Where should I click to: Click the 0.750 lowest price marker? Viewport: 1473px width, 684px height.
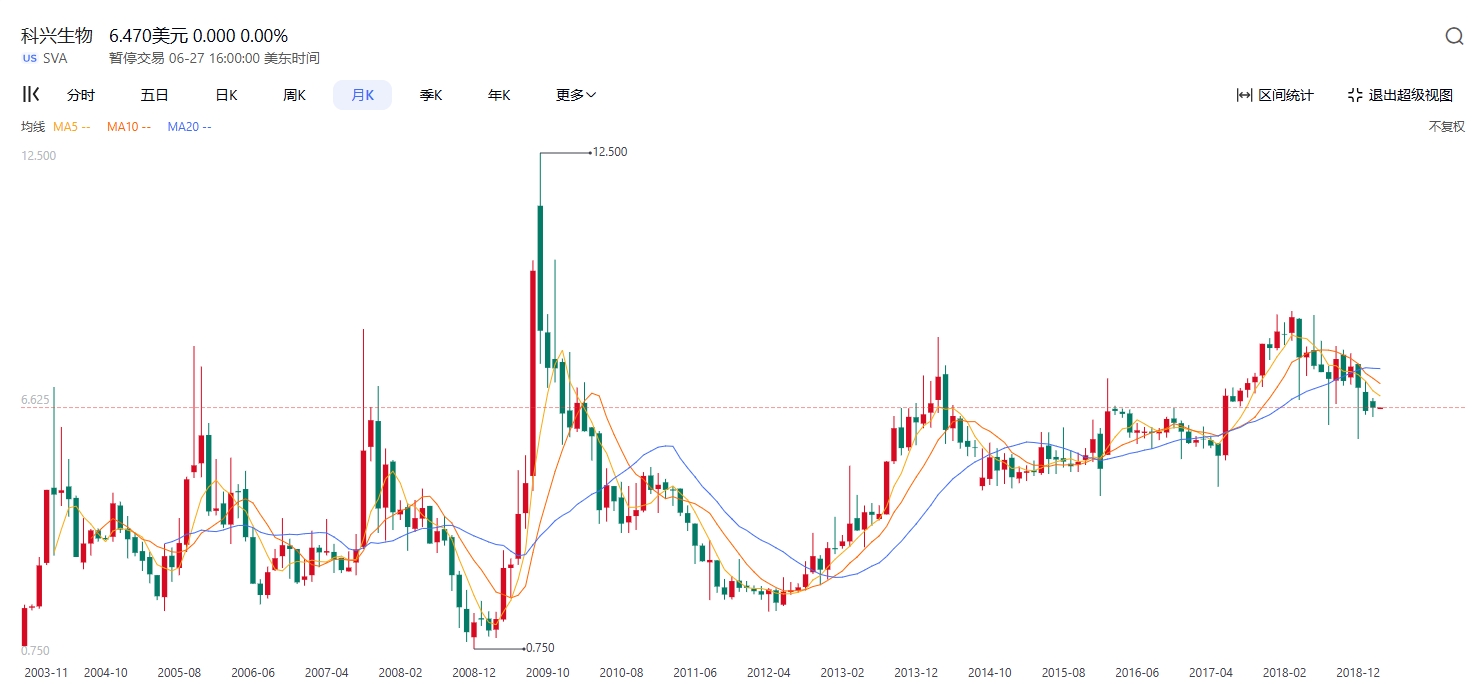pos(539,648)
